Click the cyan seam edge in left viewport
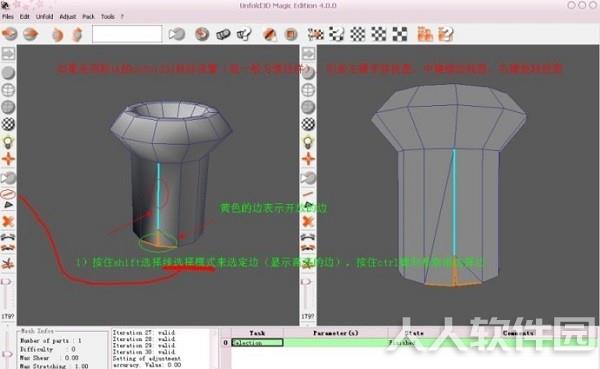This screenshot has height=369, width=600. (158, 197)
